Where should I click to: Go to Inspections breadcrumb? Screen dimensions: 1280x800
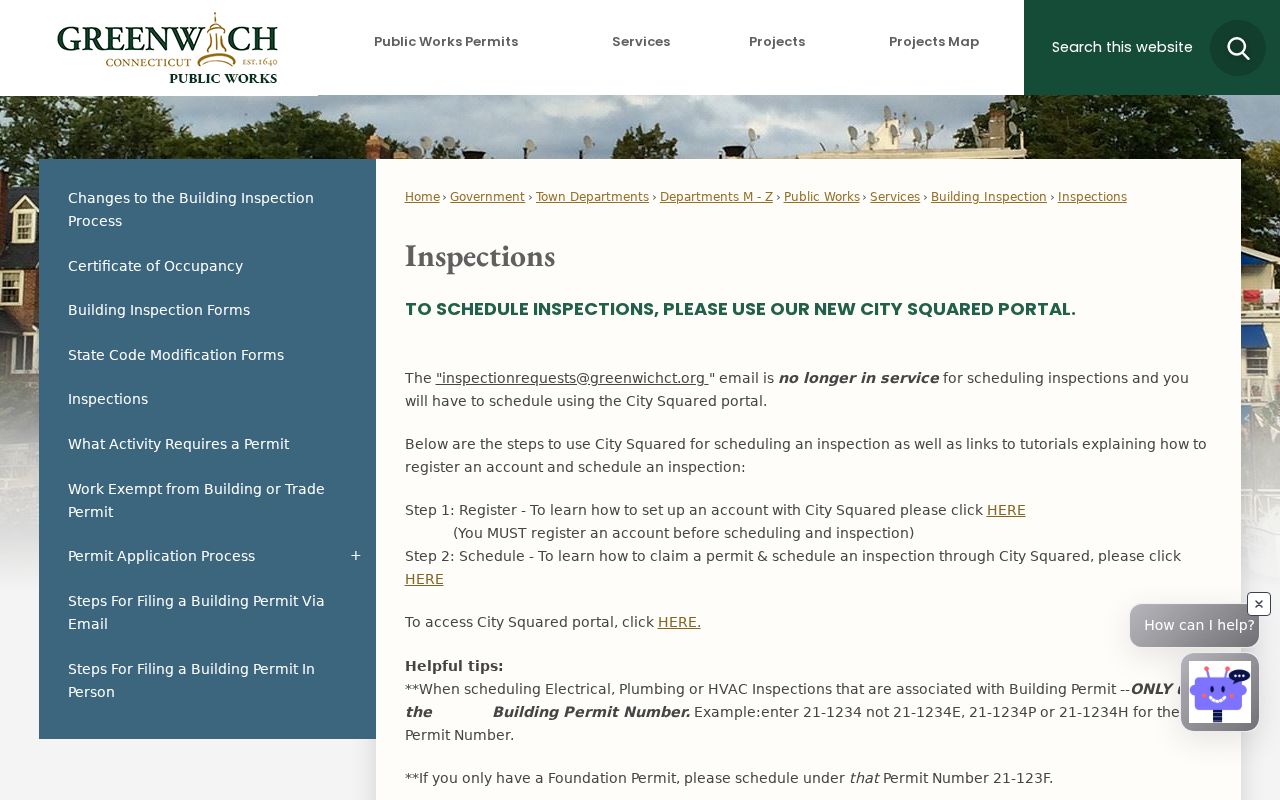[x=1092, y=197]
